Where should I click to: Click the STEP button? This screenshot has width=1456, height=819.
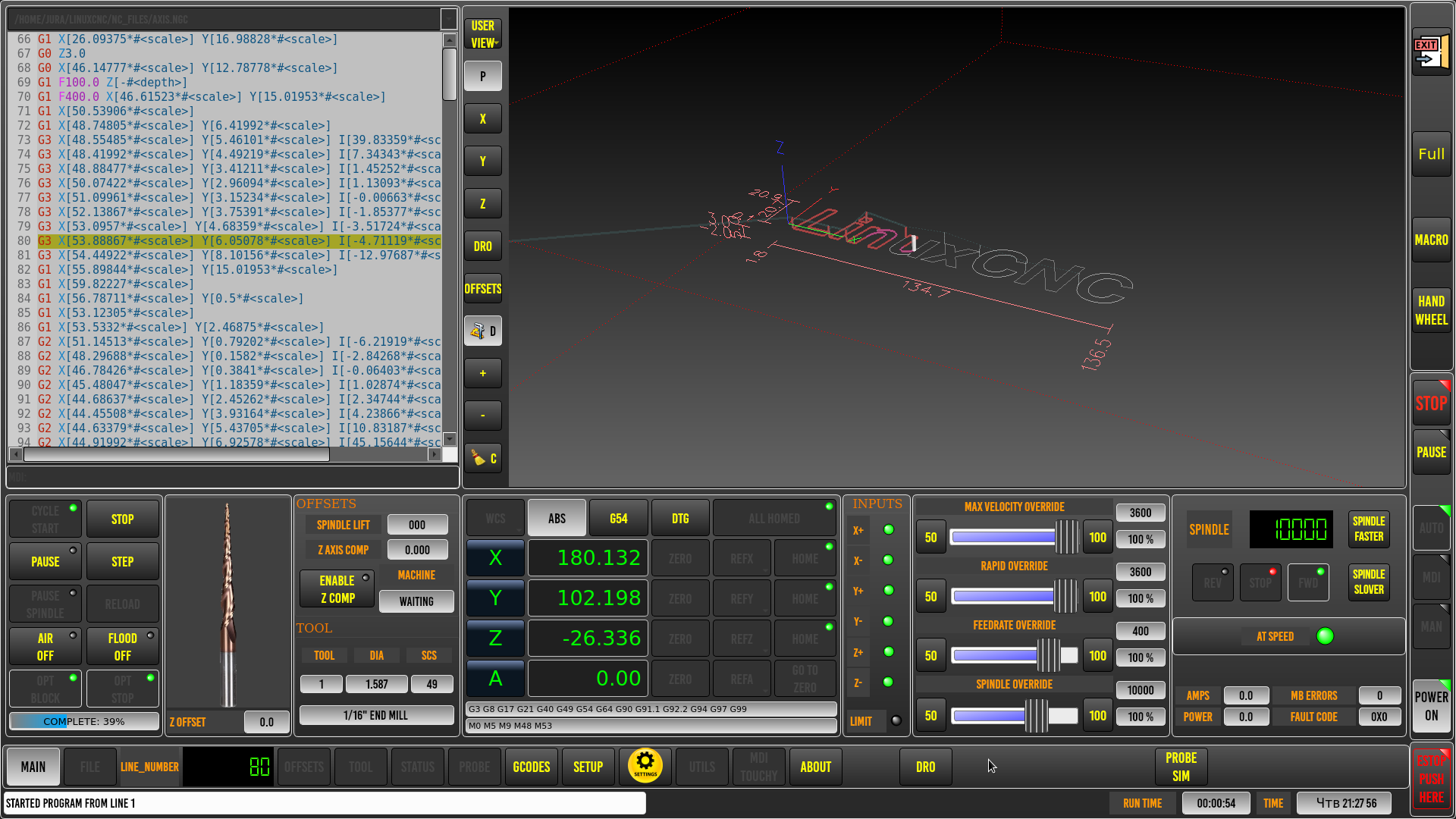pyautogui.click(x=123, y=562)
